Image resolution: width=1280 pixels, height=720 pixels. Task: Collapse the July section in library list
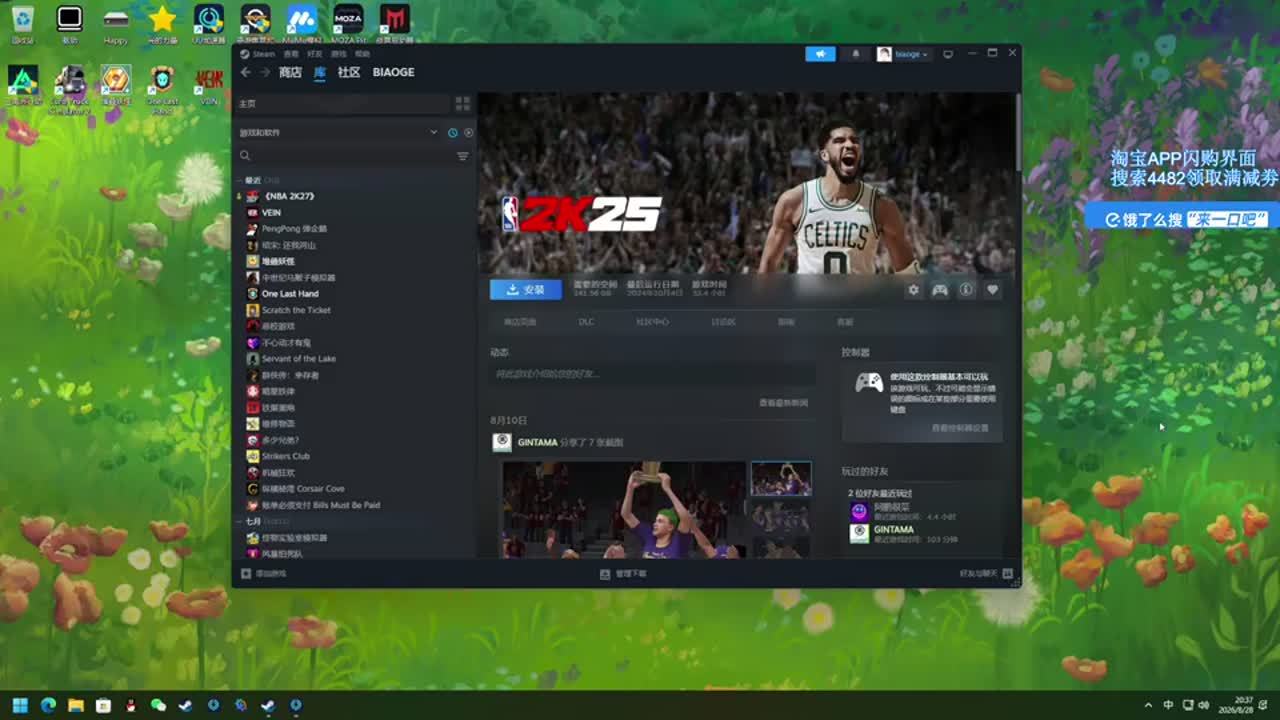[x=238, y=522]
